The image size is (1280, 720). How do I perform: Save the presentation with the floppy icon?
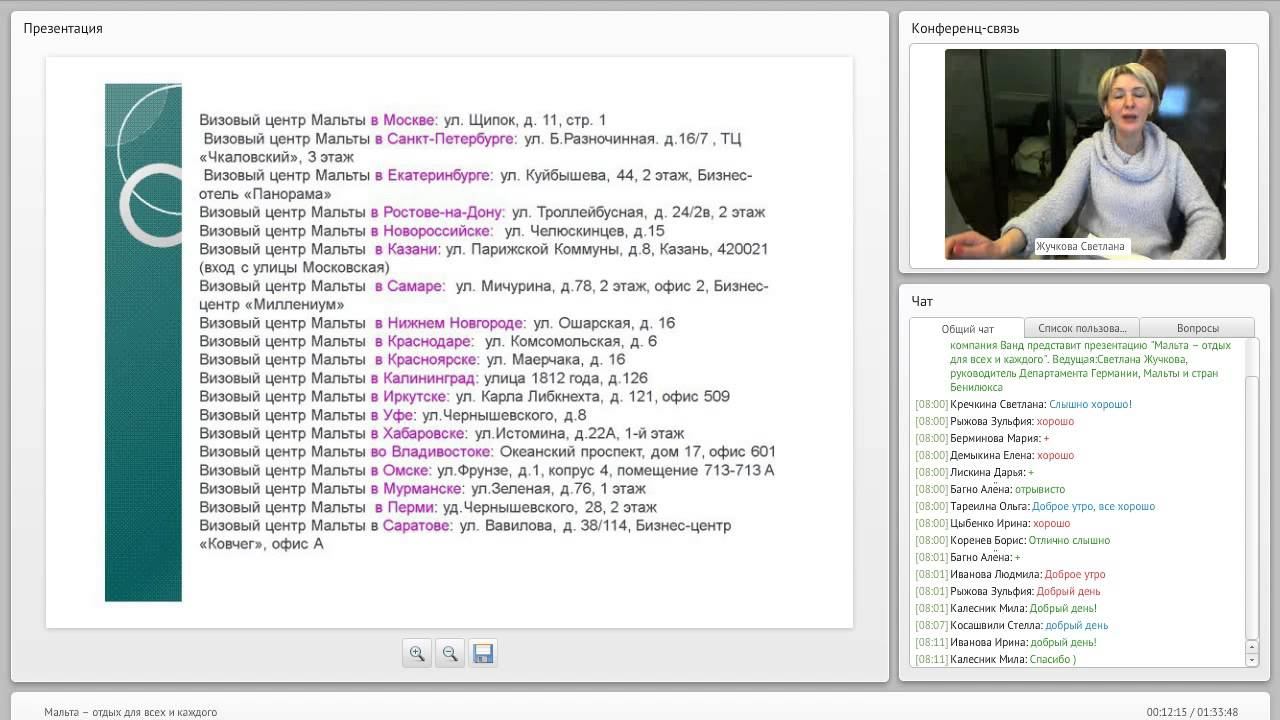point(483,653)
